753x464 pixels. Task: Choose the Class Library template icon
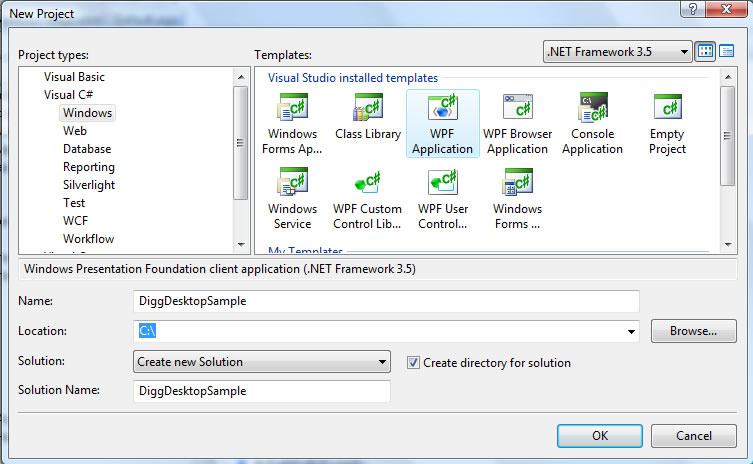tap(368, 107)
